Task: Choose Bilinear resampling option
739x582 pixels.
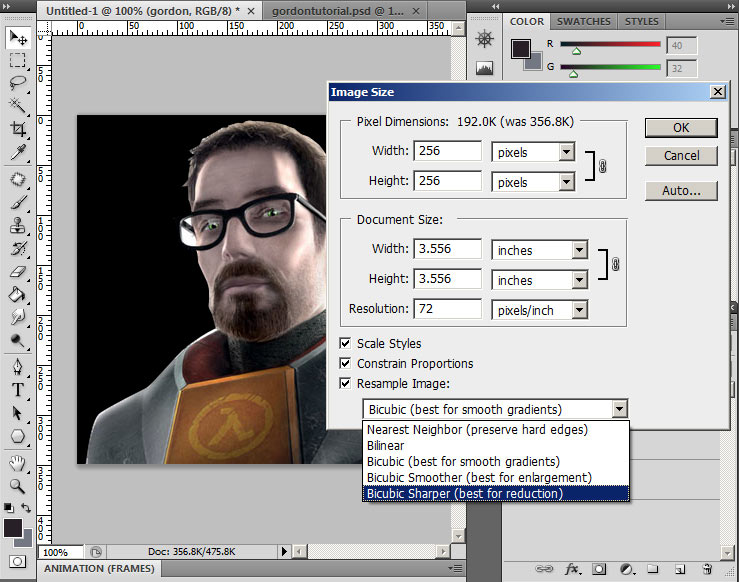Action: coord(496,446)
